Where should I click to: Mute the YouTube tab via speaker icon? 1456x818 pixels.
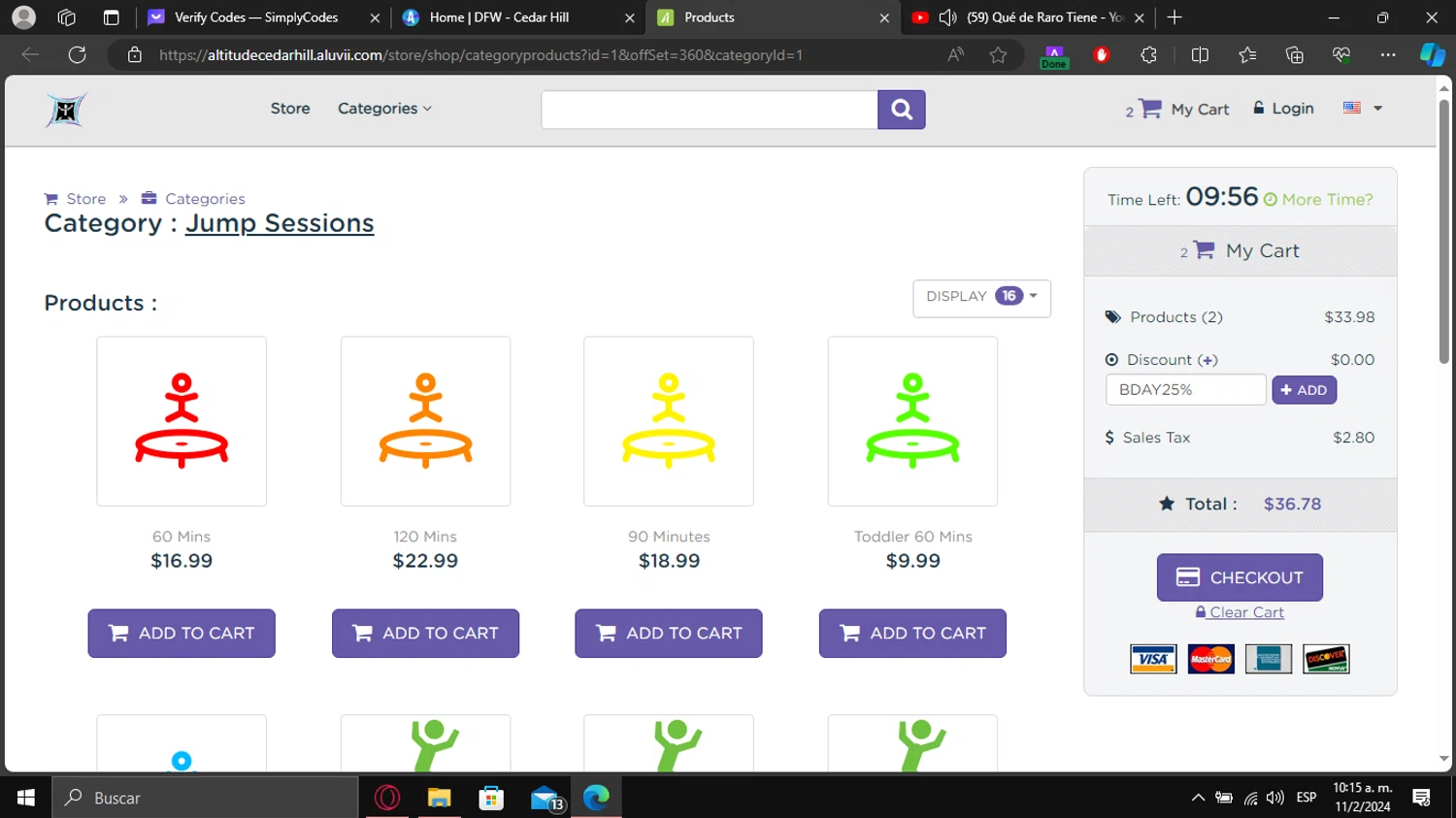click(x=948, y=17)
